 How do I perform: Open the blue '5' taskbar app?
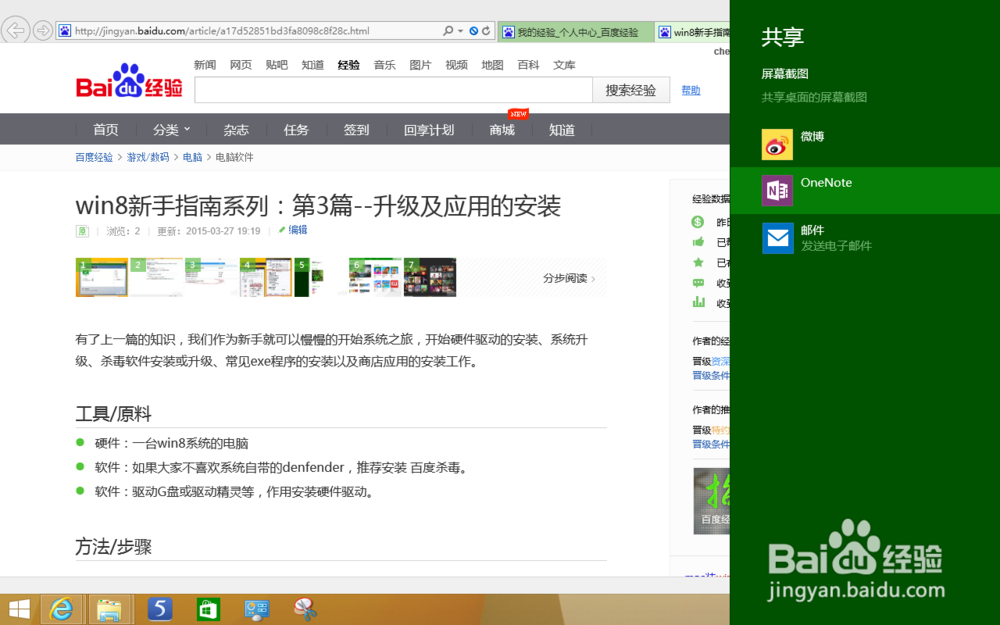[159, 609]
